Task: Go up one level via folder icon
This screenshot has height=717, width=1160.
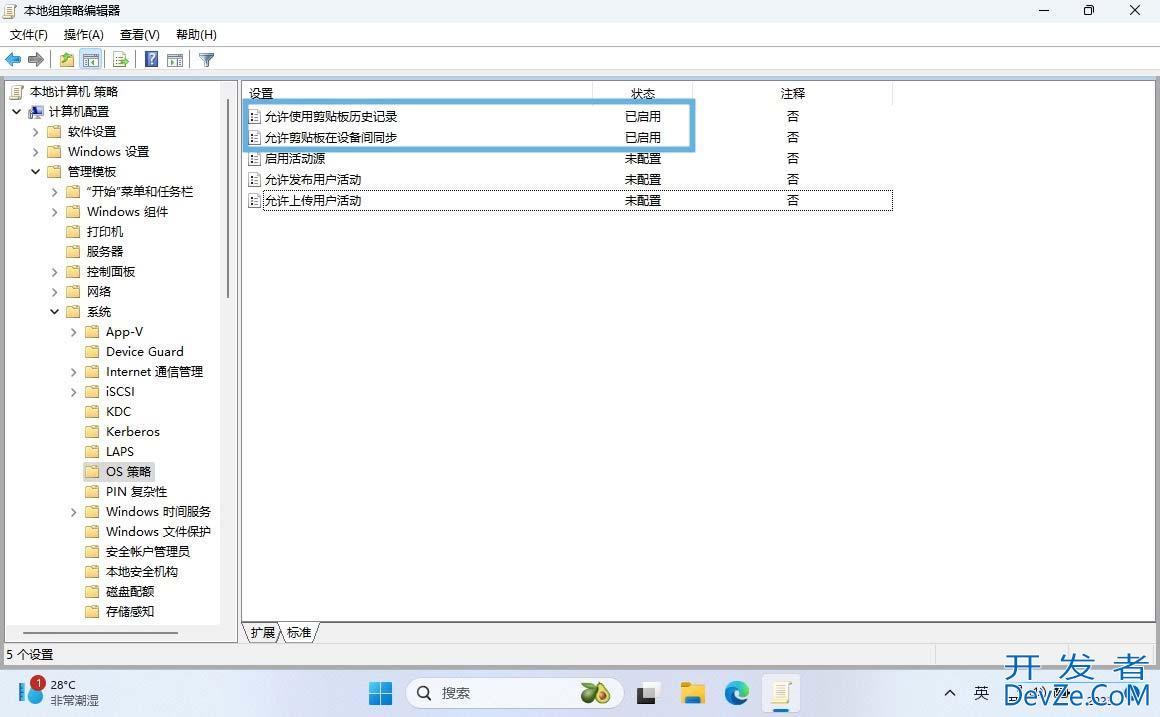Action: tap(67, 60)
